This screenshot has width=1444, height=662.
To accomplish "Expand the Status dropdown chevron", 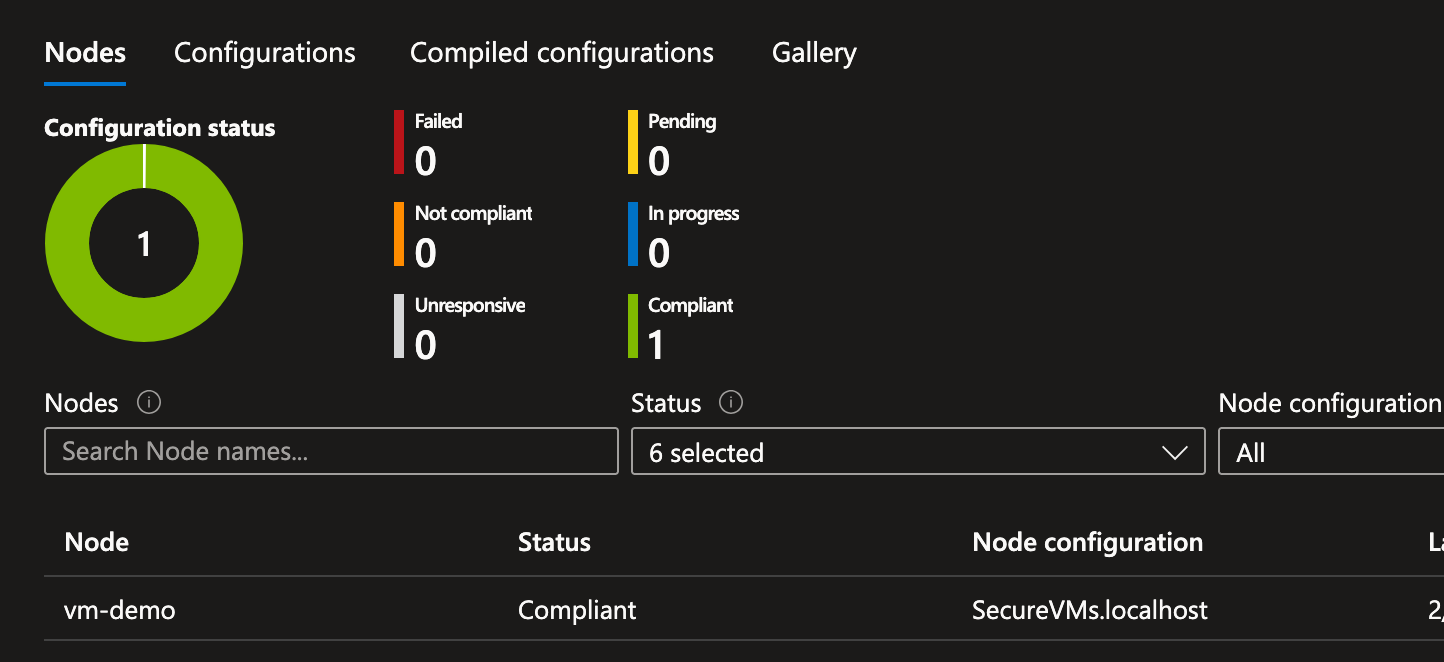I will (1176, 451).
